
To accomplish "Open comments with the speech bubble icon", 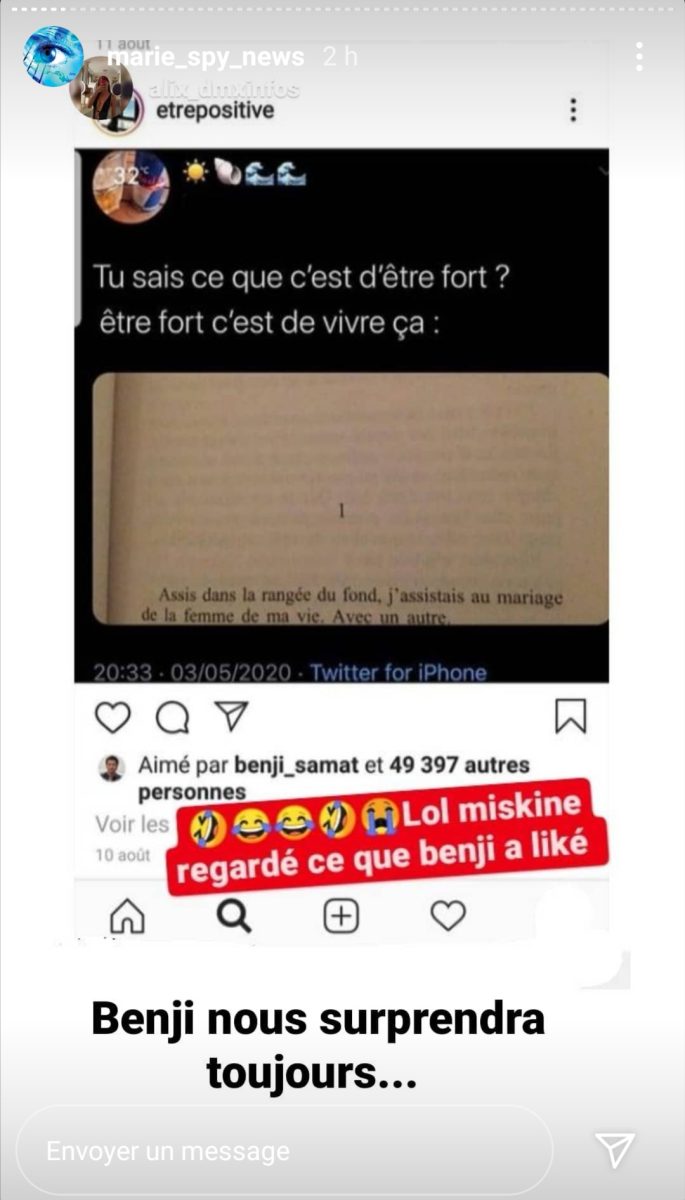I will point(172,717).
